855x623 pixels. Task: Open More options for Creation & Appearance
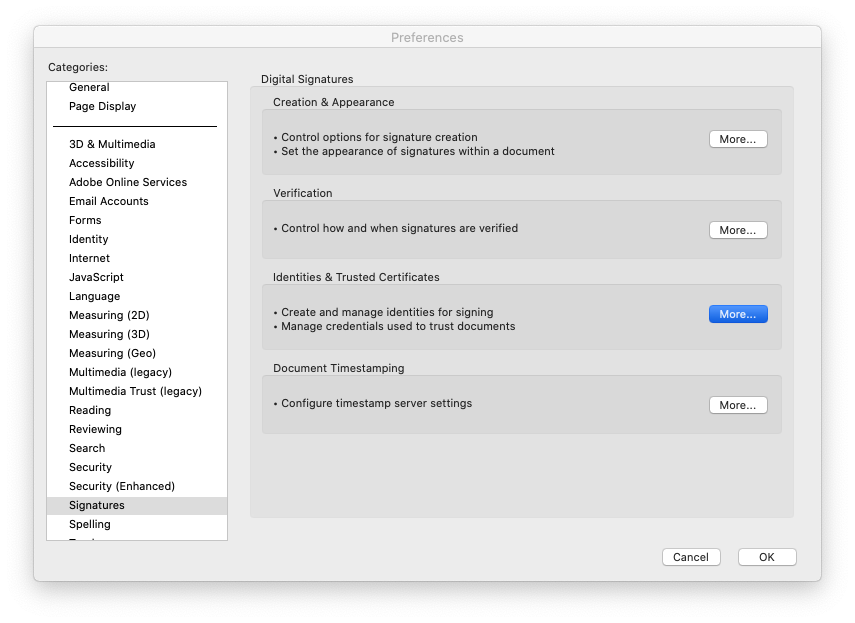tap(737, 139)
